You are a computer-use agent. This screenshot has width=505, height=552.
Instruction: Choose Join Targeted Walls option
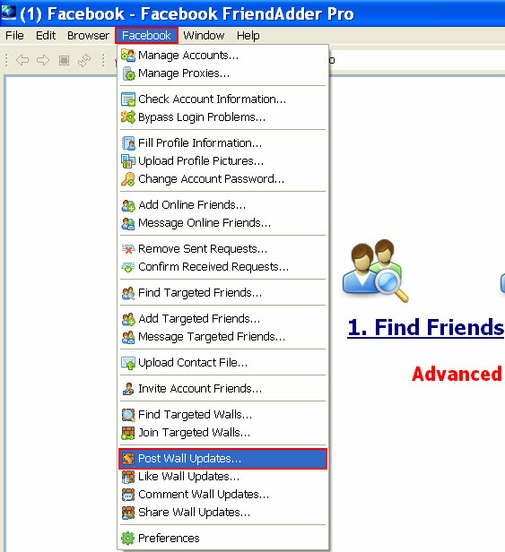tap(223, 432)
